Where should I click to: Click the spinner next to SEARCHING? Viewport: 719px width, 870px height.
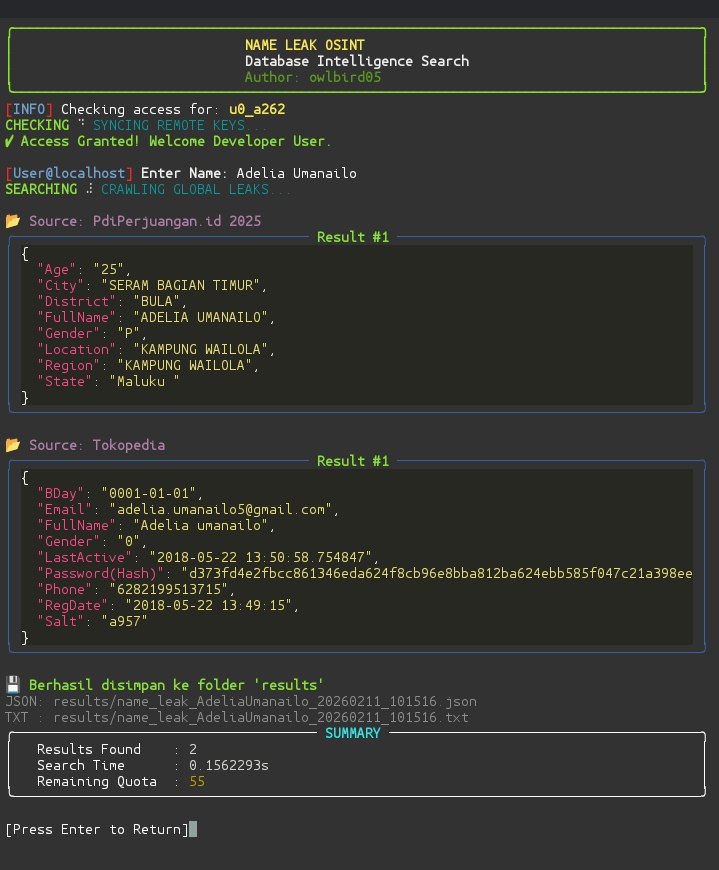coord(90,189)
